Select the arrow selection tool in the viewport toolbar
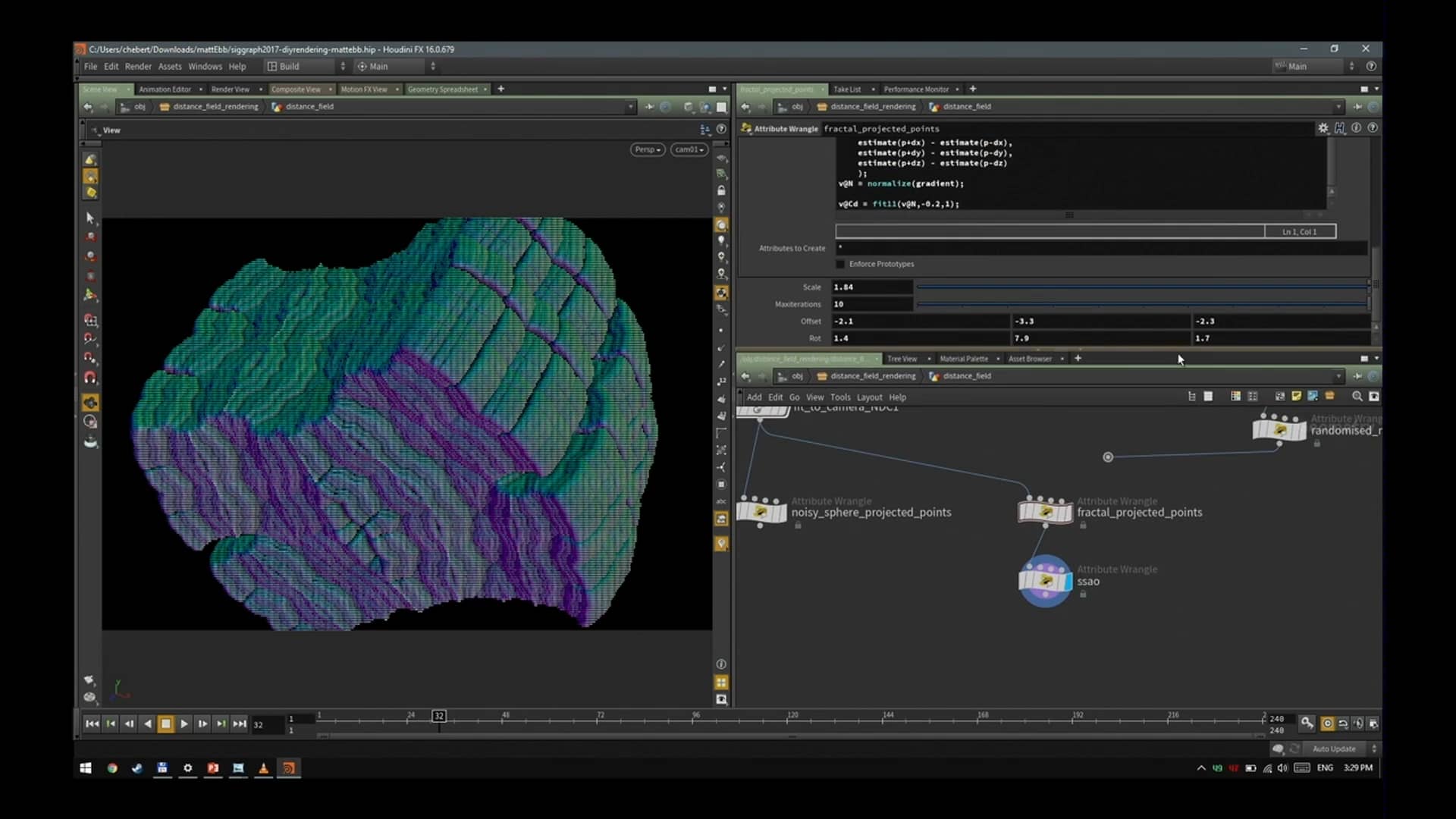Screen dimensions: 1456x819 [x=90, y=218]
